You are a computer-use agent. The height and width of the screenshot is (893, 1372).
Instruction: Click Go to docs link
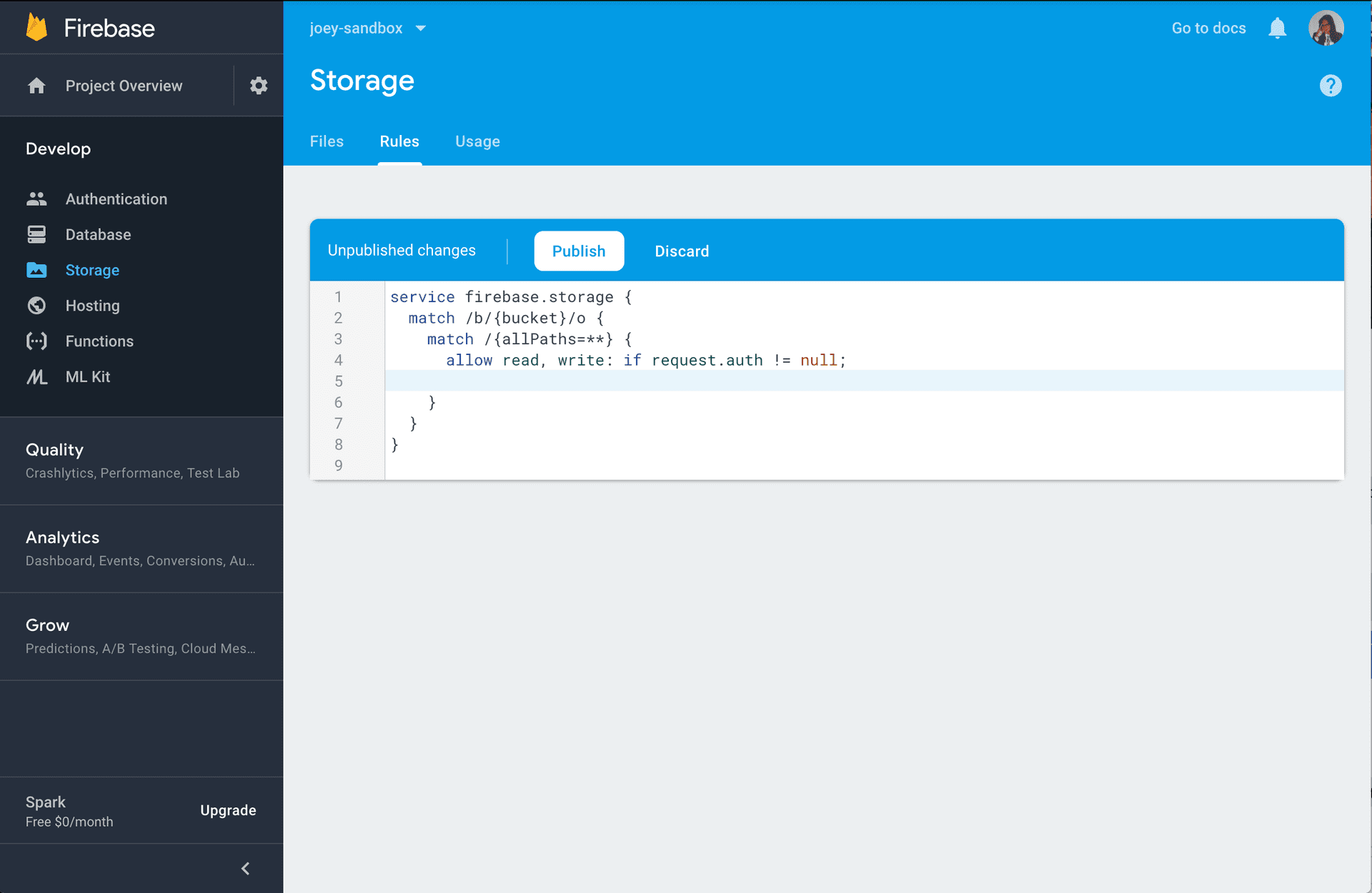1208,29
